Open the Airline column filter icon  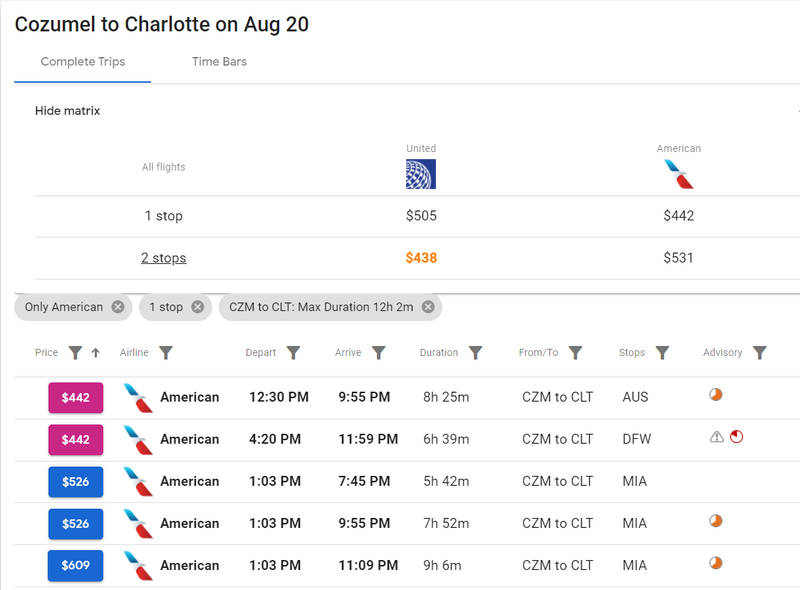[166, 353]
